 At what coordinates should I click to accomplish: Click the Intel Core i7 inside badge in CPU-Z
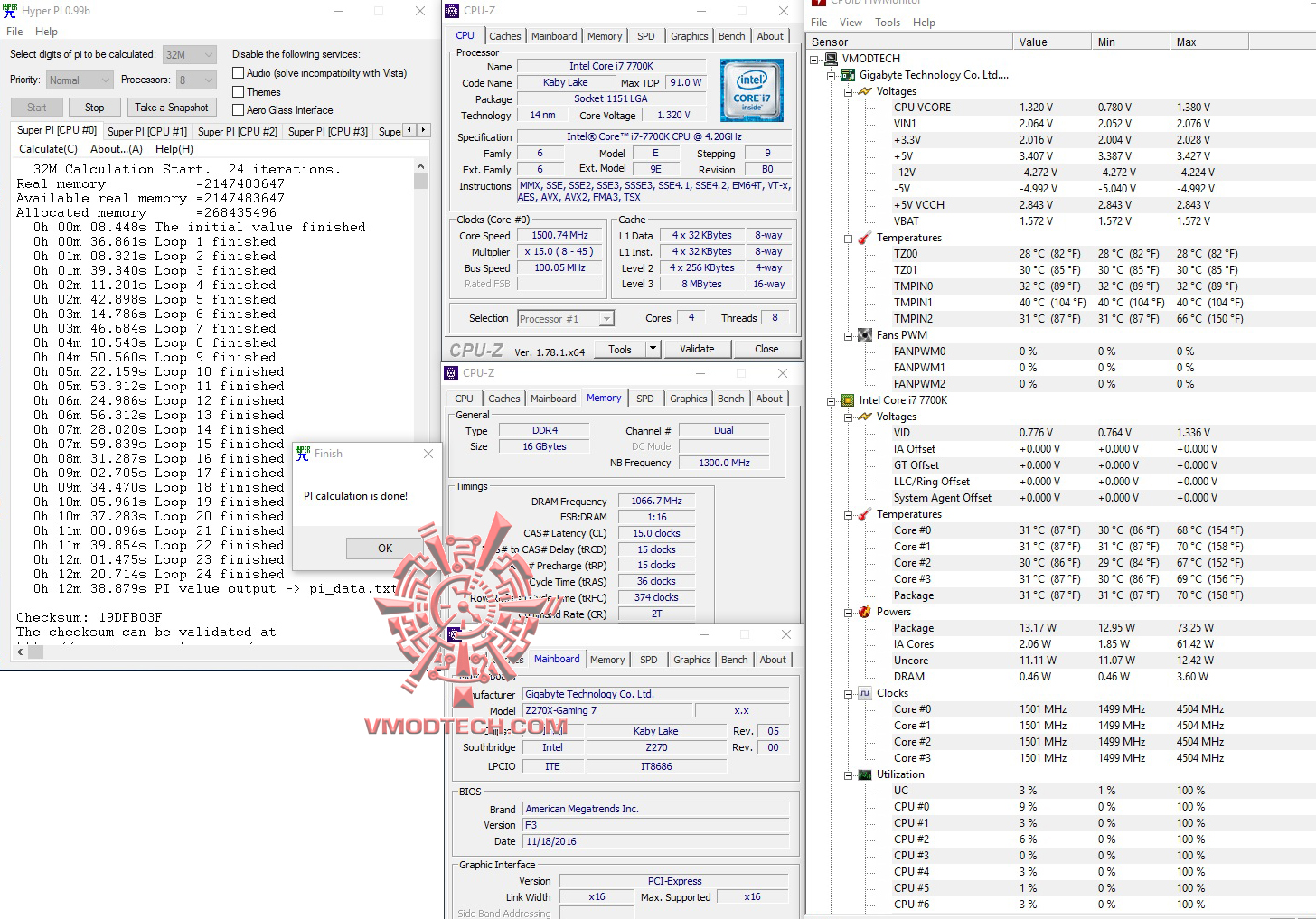coord(751,89)
